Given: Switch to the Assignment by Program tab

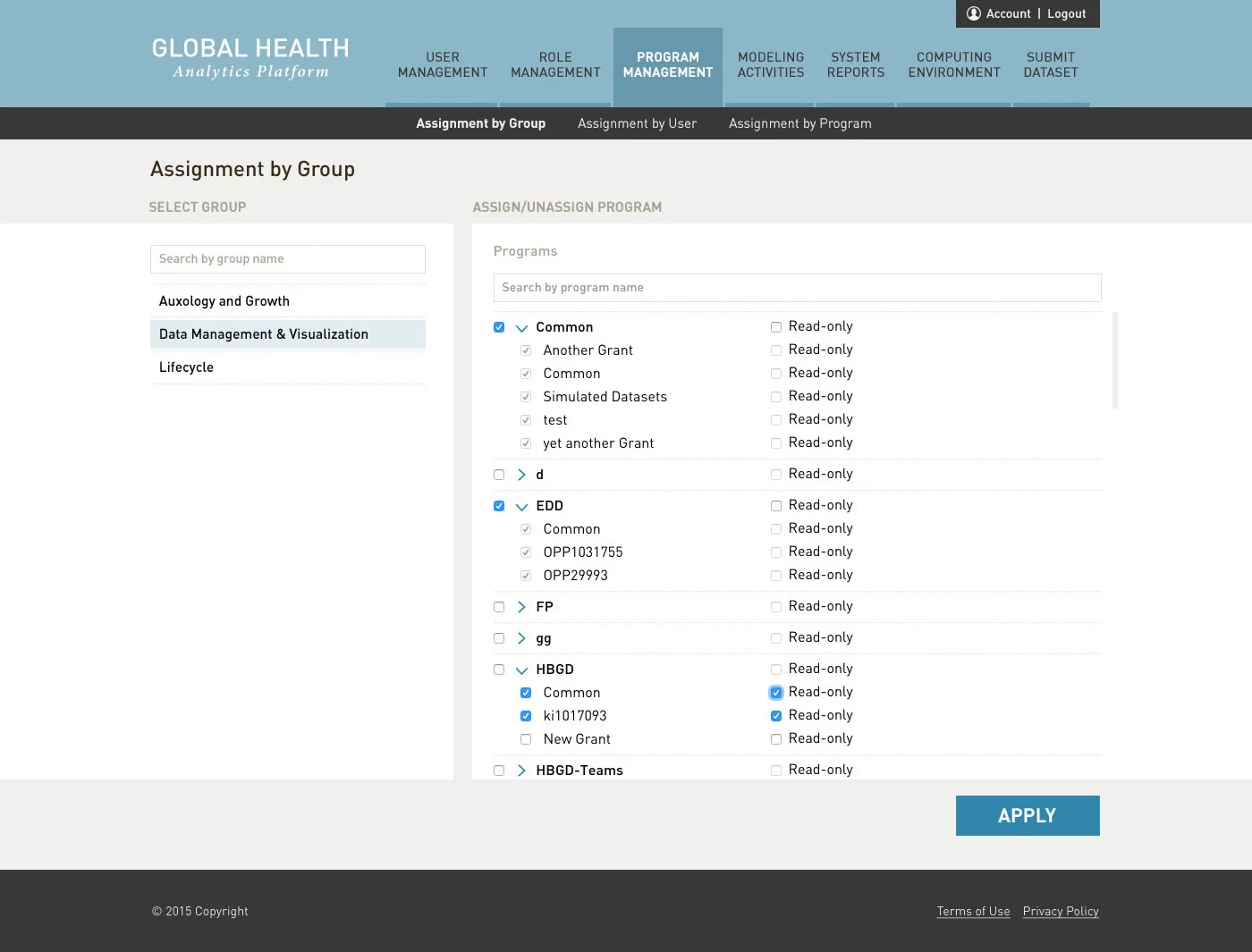Looking at the screenshot, I should click(x=799, y=123).
